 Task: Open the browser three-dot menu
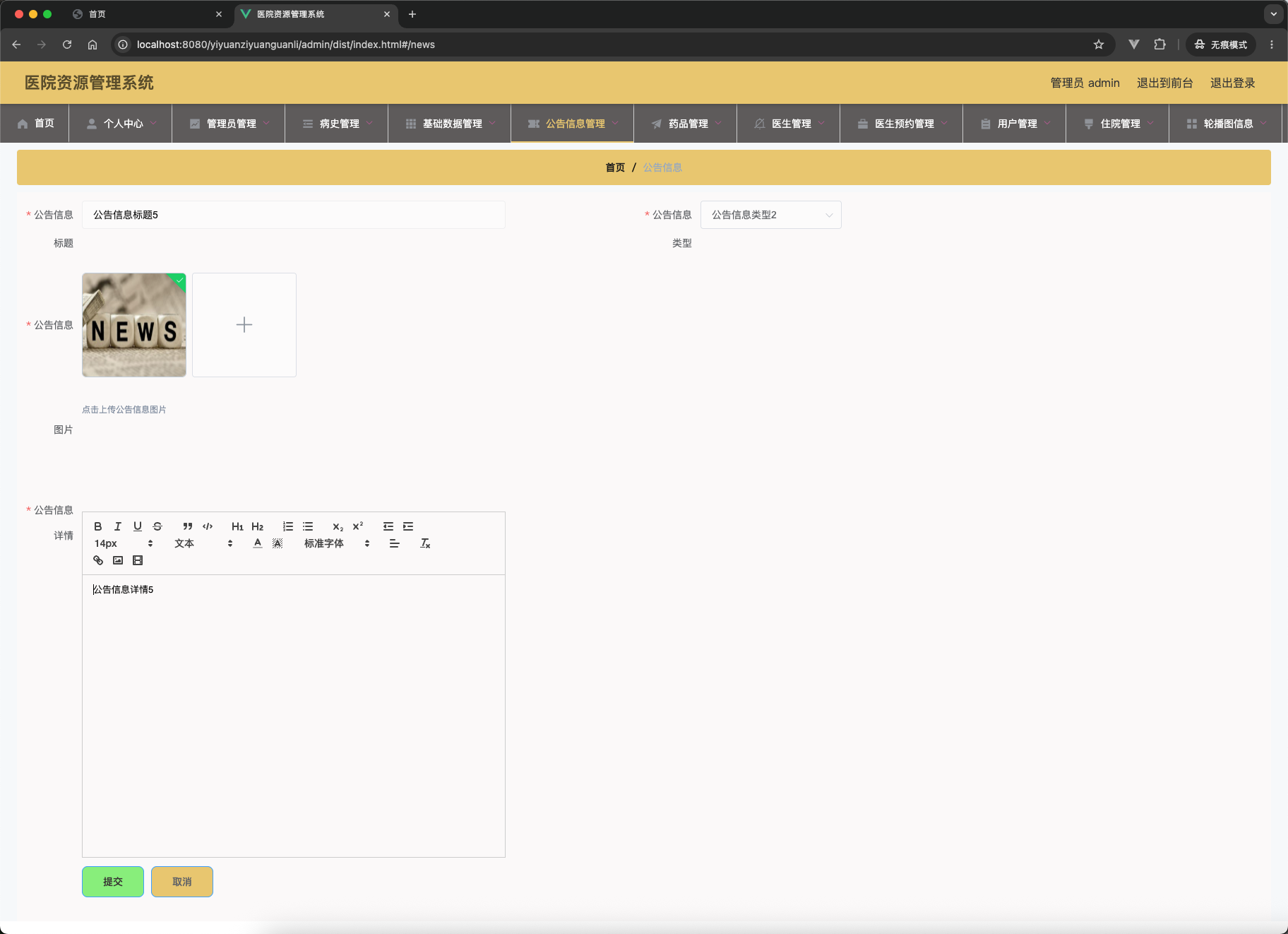(x=1272, y=45)
